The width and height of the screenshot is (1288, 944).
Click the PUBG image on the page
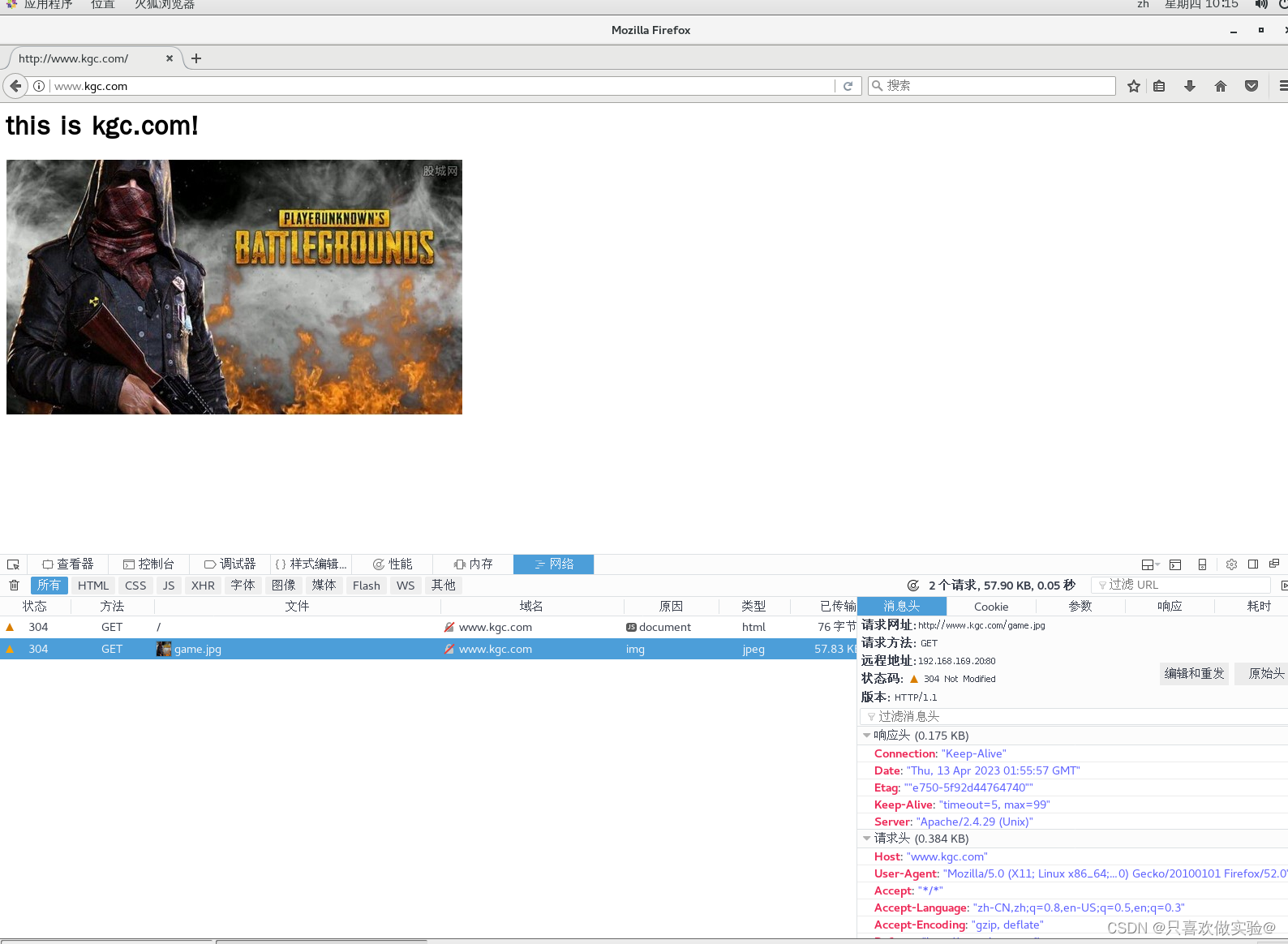tap(234, 287)
